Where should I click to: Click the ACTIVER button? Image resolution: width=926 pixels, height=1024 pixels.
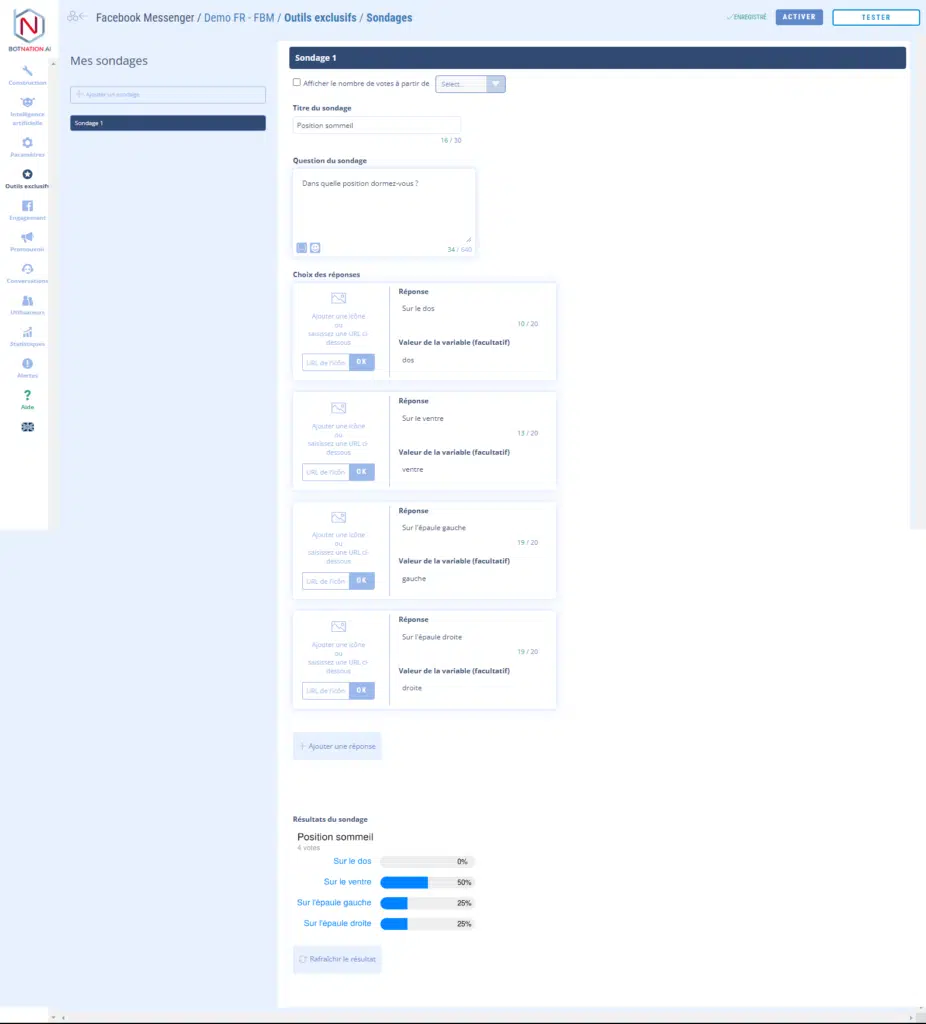[x=799, y=17]
